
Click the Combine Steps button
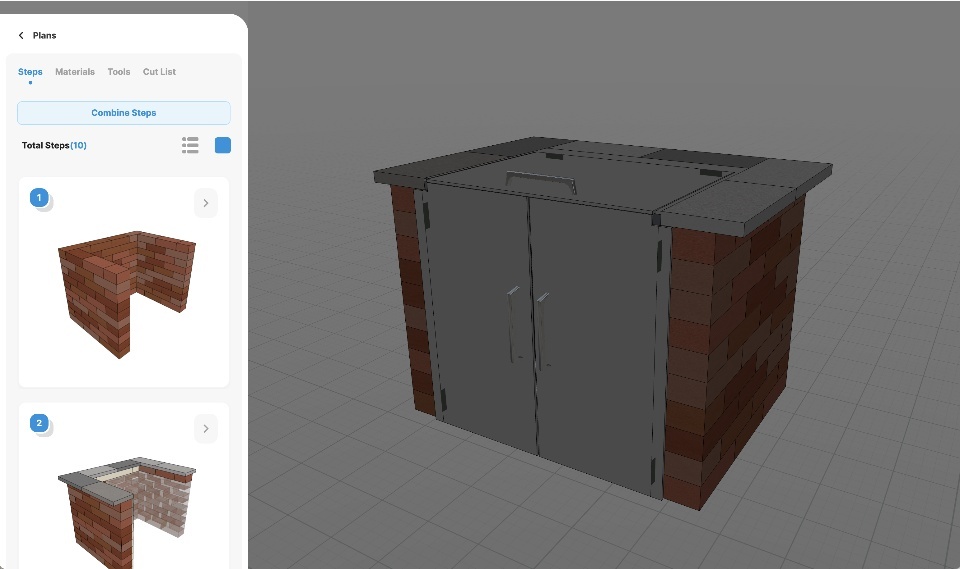[x=124, y=113]
